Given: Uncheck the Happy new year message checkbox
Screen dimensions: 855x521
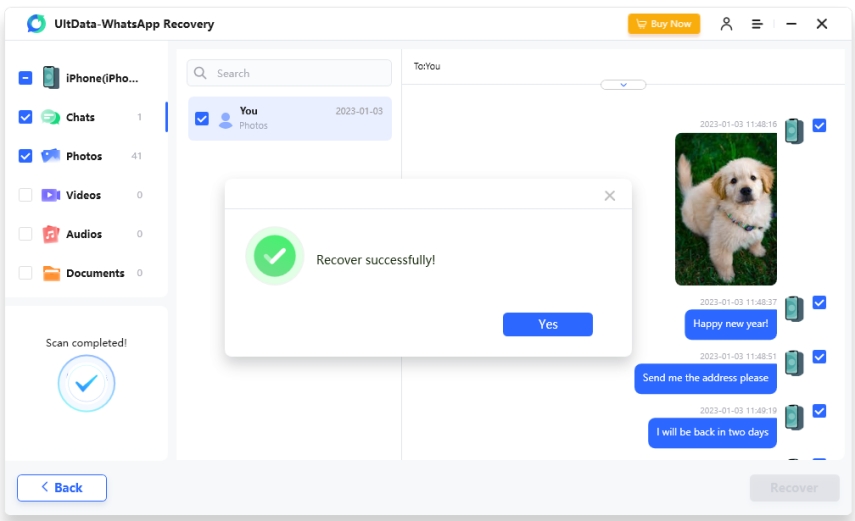Looking at the screenshot, I should pyautogui.click(x=819, y=302).
